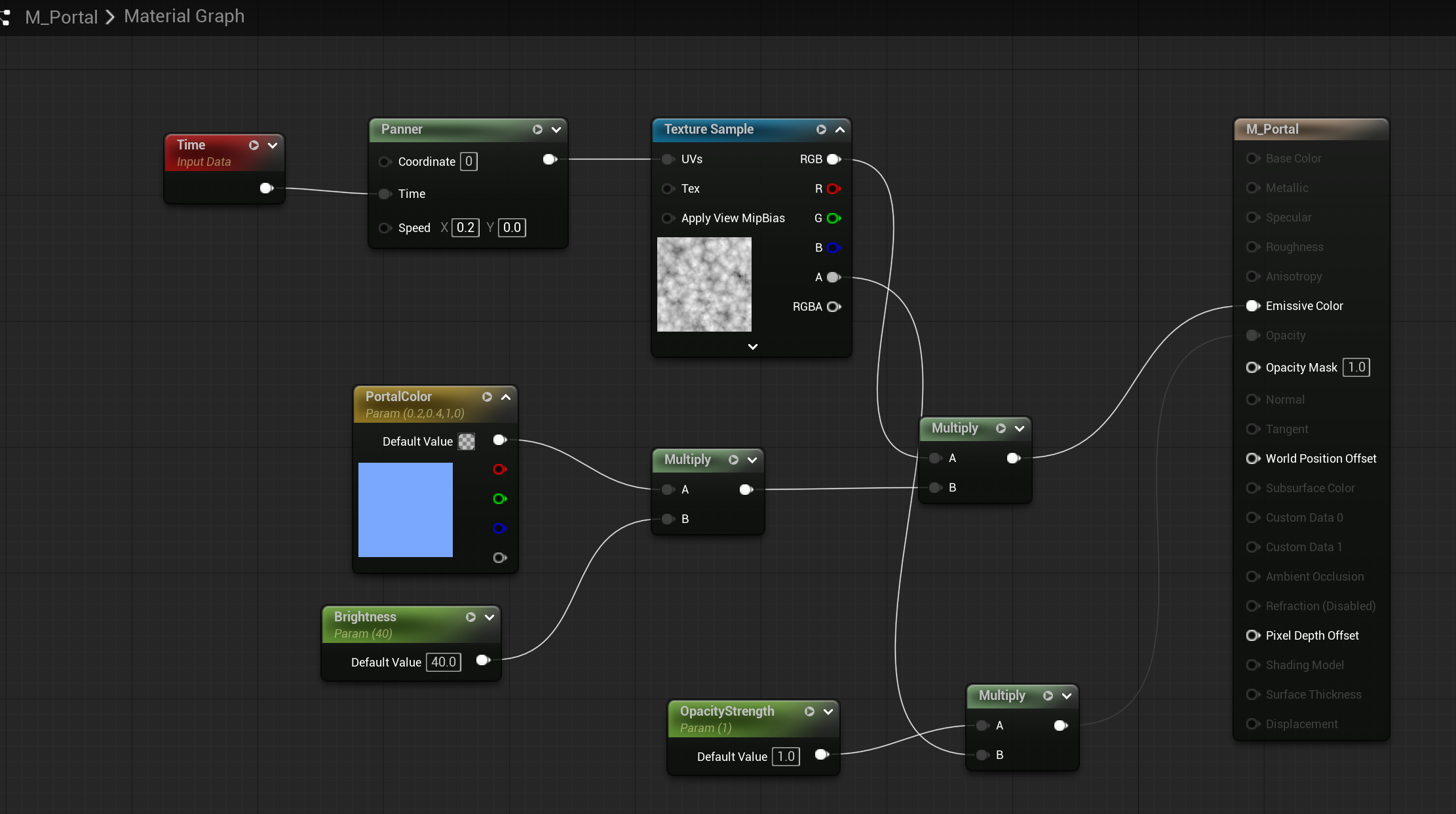Click the cloud noise texture thumbnail

(704, 284)
